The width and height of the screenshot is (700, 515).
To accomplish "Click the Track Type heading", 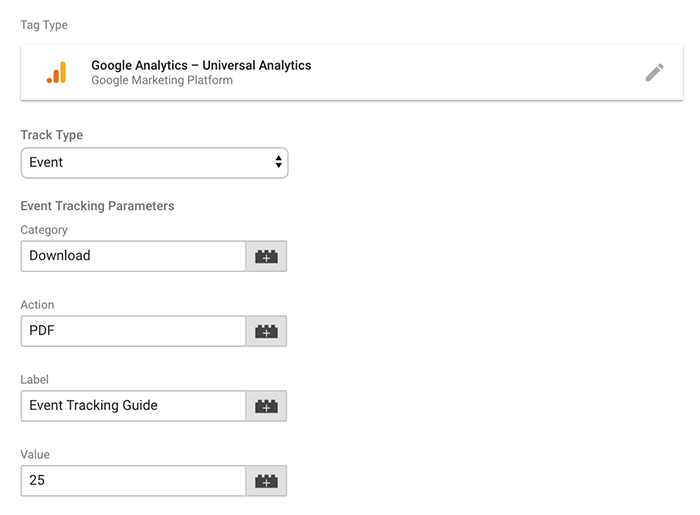I will [x=51, y=135].
